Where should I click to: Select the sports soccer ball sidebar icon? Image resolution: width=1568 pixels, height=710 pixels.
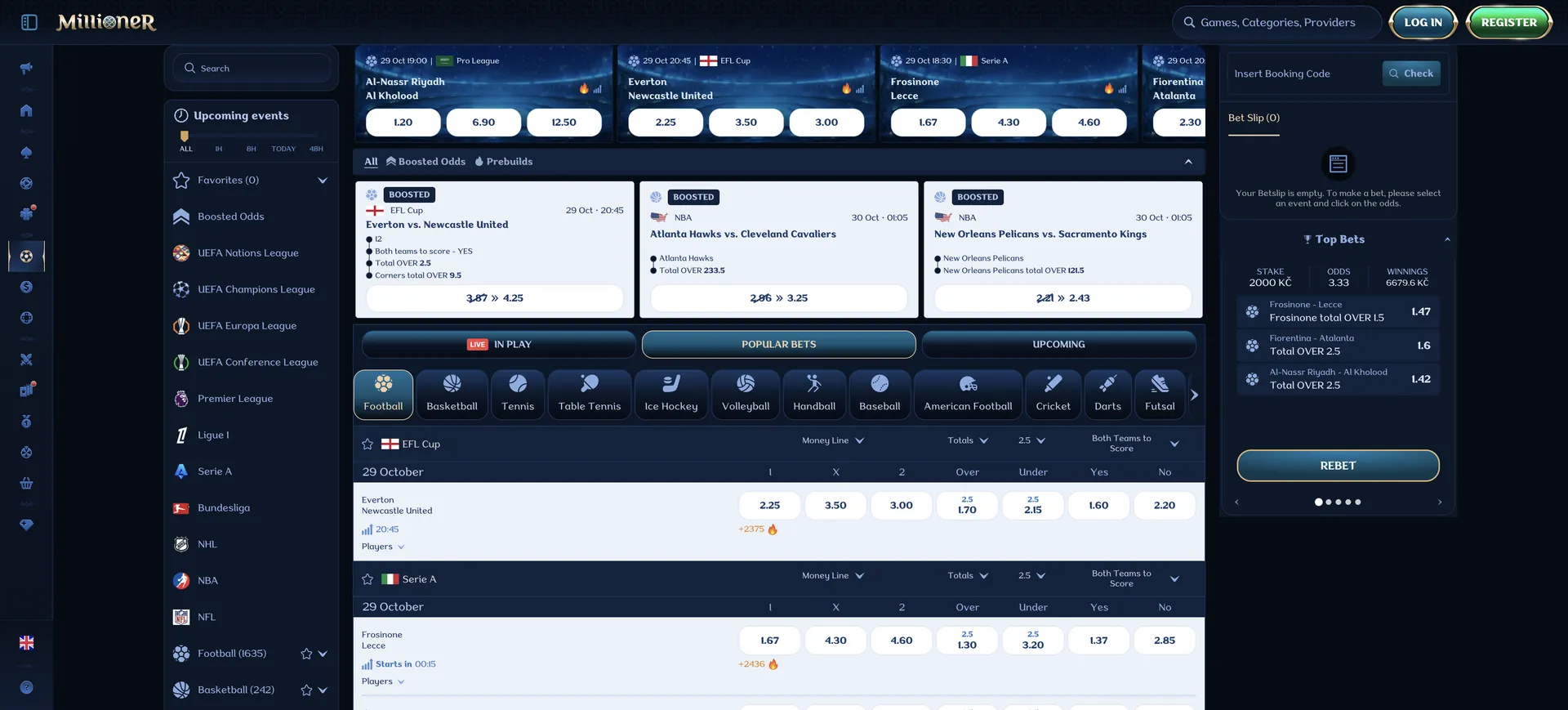point(26,256)
